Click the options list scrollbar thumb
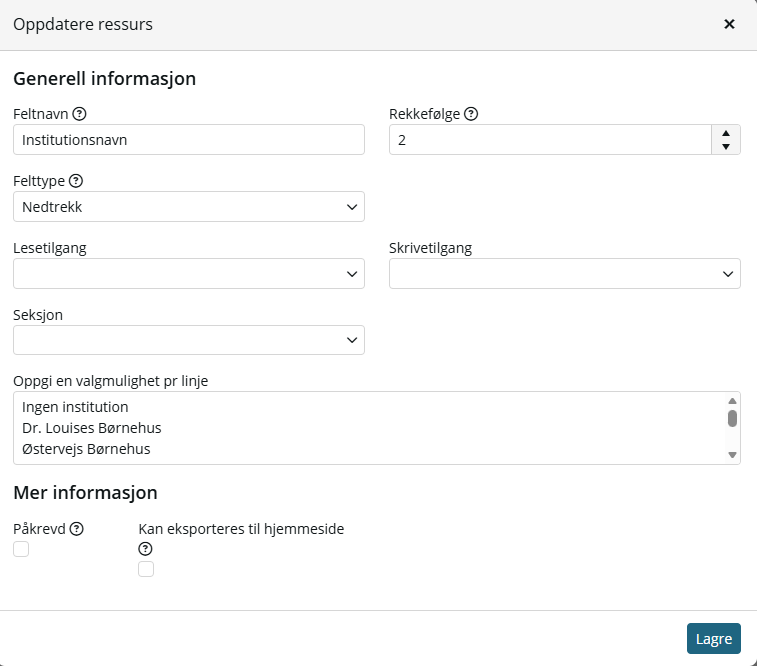Screen dimensions: 757x666 [732, 418]
